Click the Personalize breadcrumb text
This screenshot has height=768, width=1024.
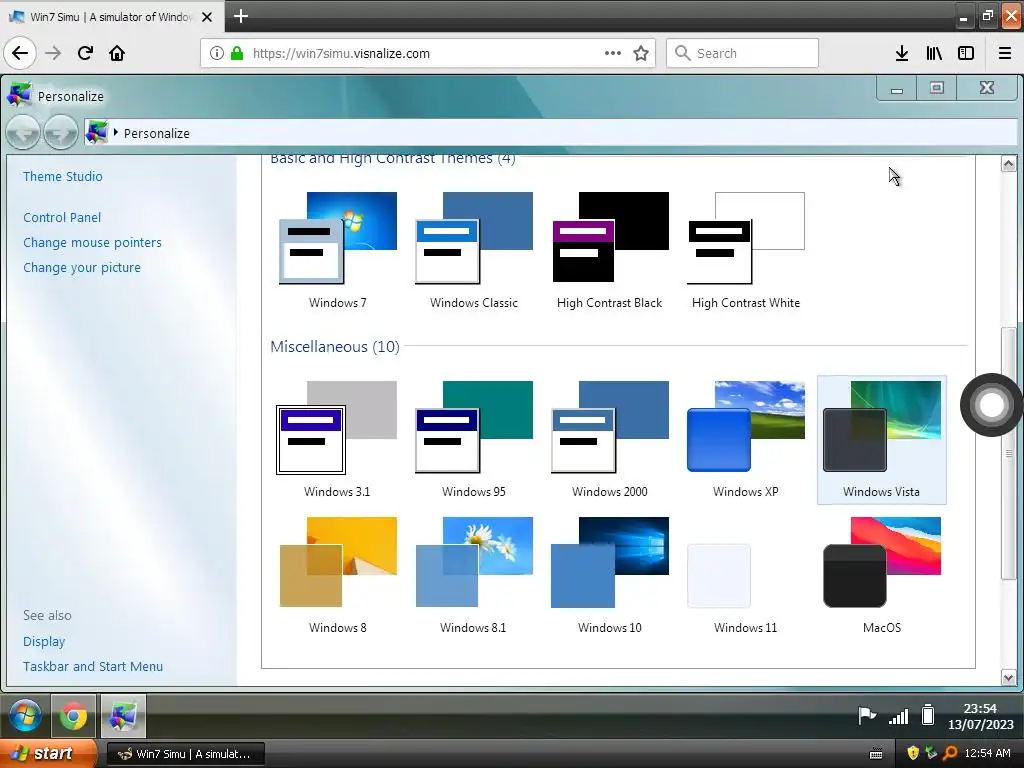tap(157, 133)
